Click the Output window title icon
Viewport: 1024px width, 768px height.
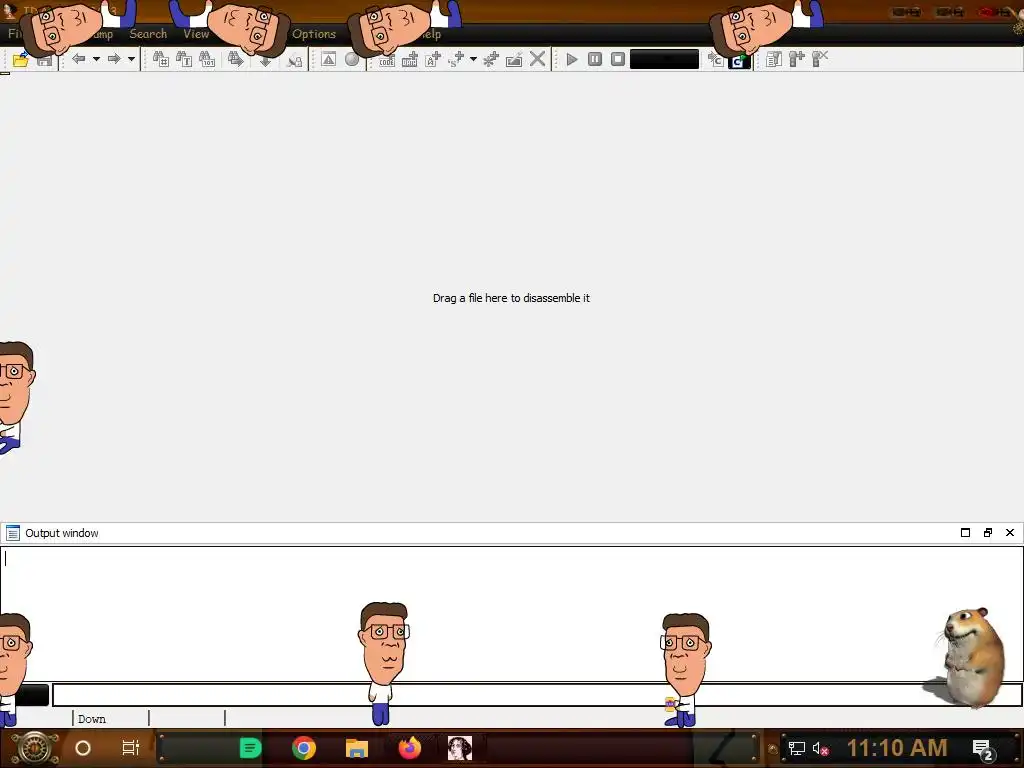coord(12,533)
